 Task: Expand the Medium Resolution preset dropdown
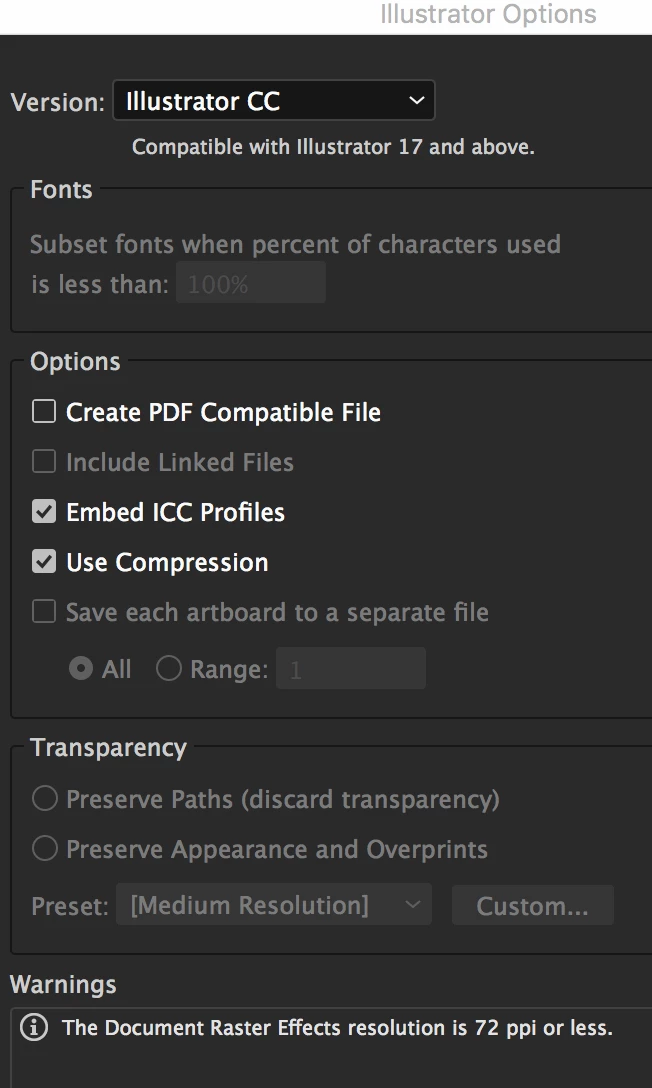point(274,904)
